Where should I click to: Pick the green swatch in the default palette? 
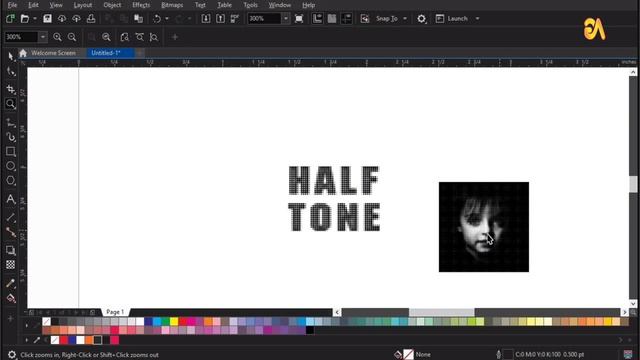pyautogui.click(x=165, y=322)
